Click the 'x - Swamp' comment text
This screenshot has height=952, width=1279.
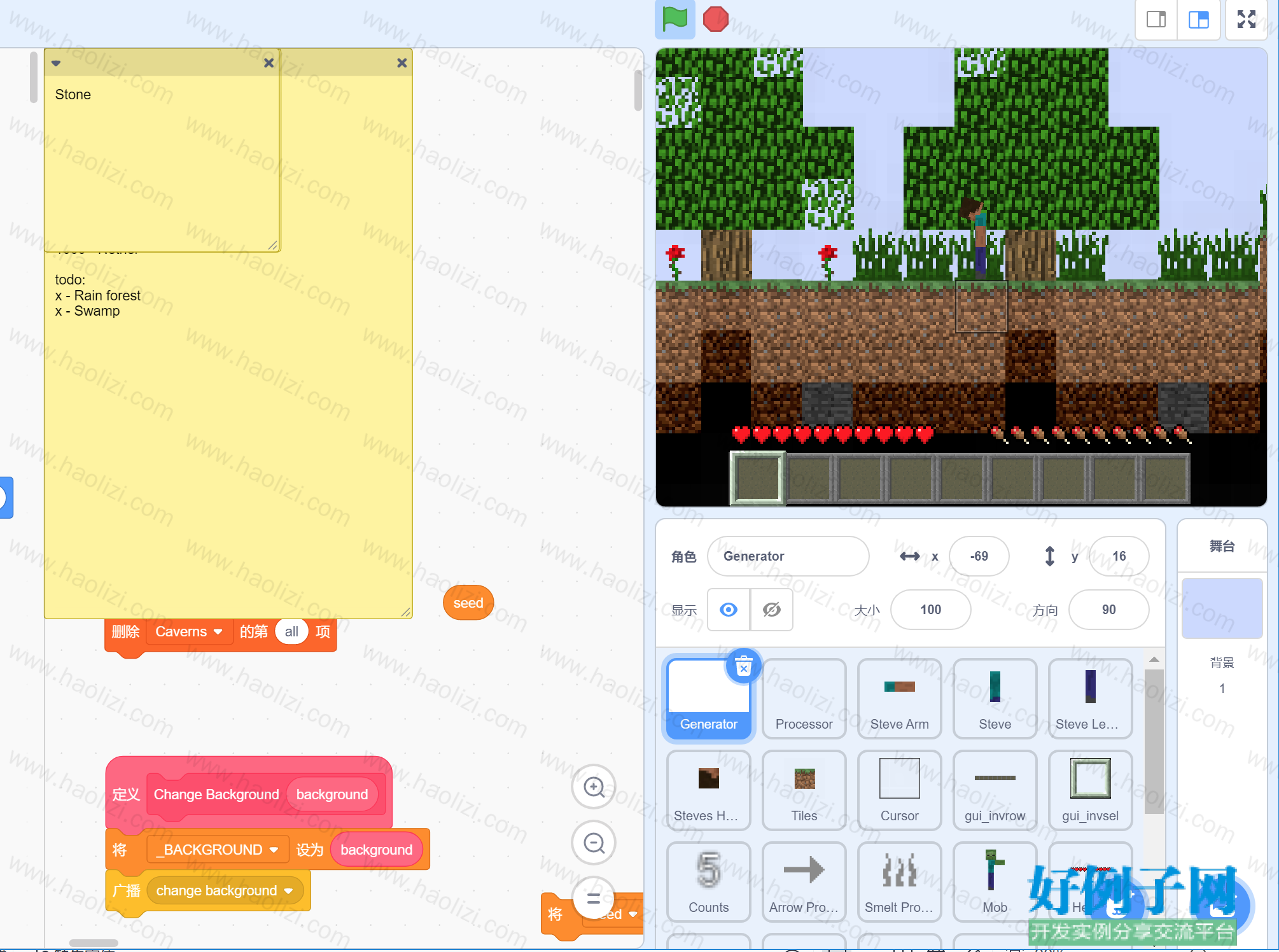[87, 311]
